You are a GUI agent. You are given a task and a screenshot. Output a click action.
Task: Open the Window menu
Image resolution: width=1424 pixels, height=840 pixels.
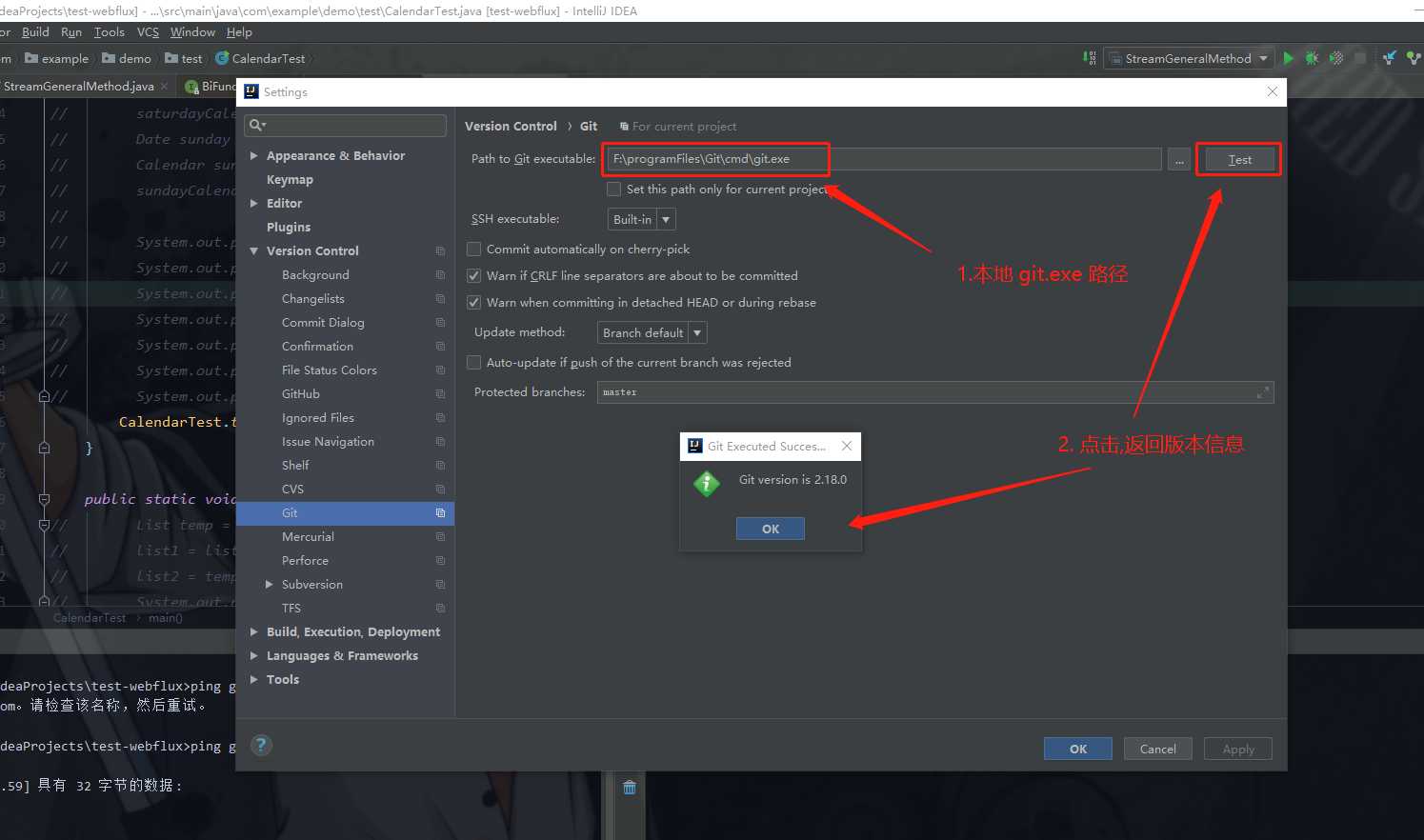(x=192, y=31)
